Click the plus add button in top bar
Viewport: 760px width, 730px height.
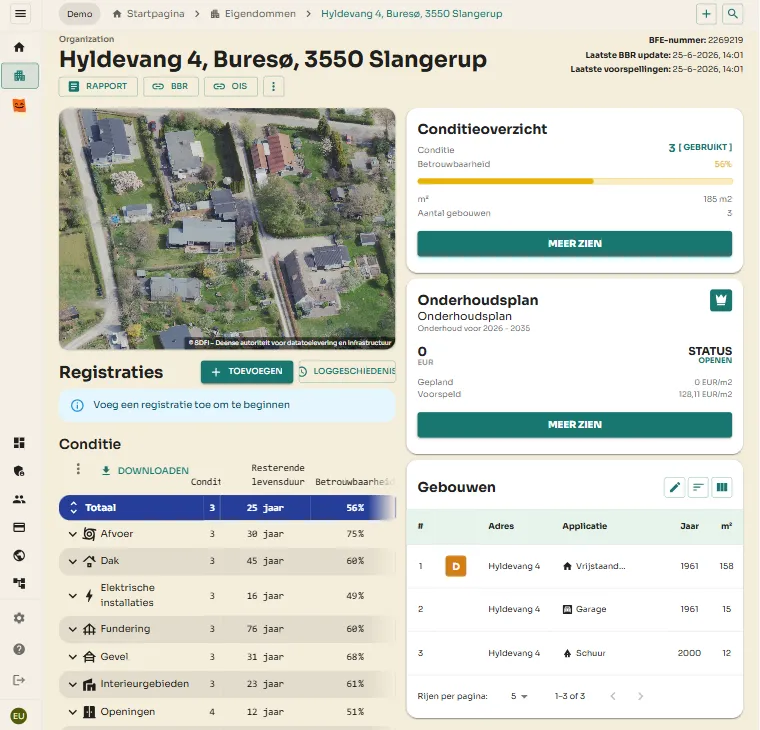point(706,14)
